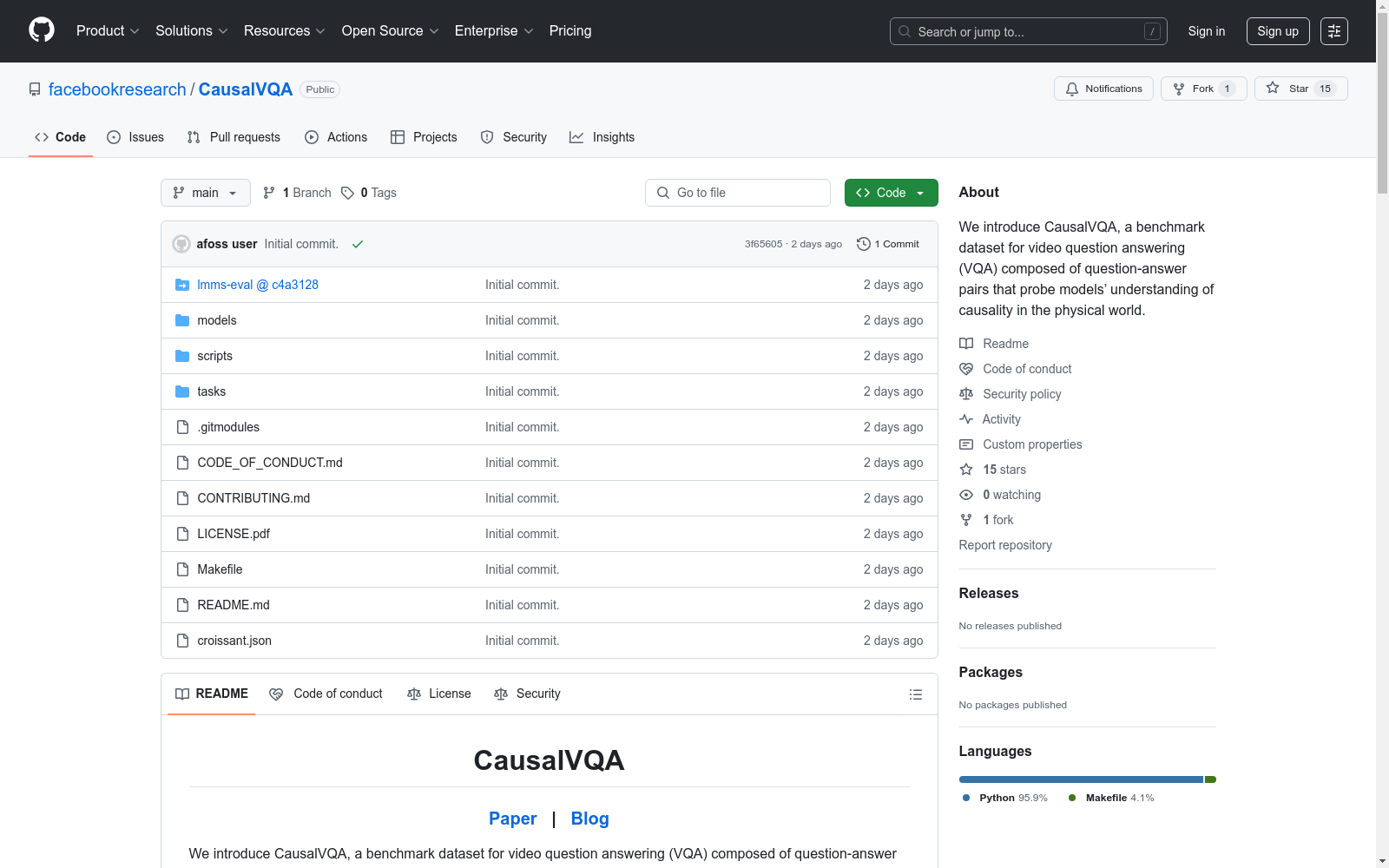Click the GitHub logo icon

coord(42,30)
